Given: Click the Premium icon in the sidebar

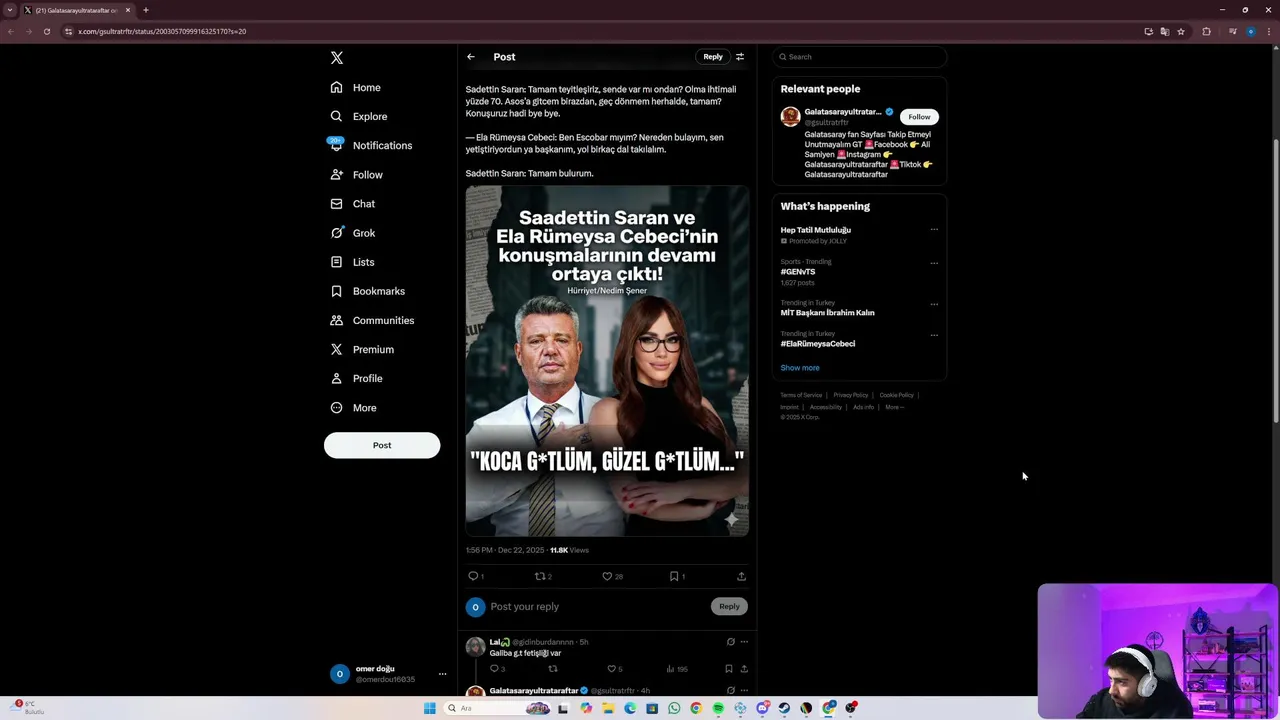Looking at the screenshot, I should [336, 349].
